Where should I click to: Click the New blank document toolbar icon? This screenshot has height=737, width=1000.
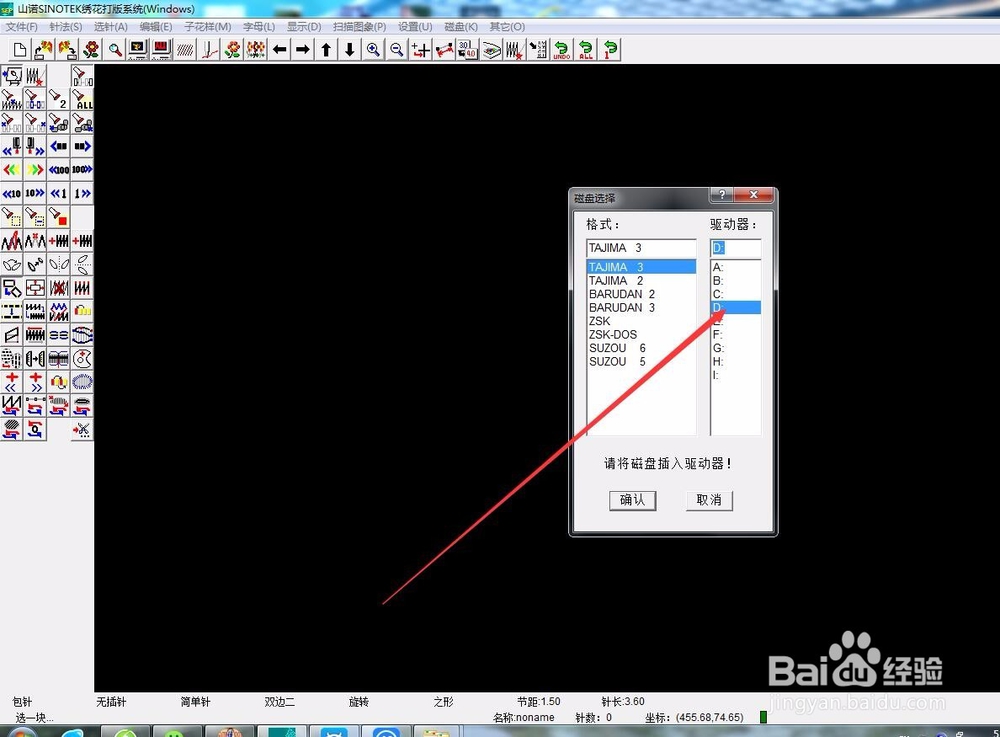20,50
